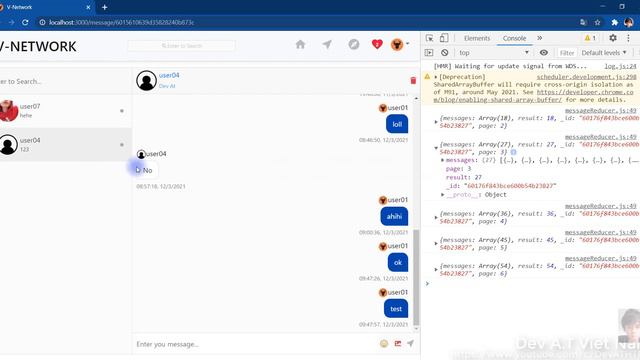Switch to Console tab
The width and height of the screenshot is (640, 360).
point(514,38)
